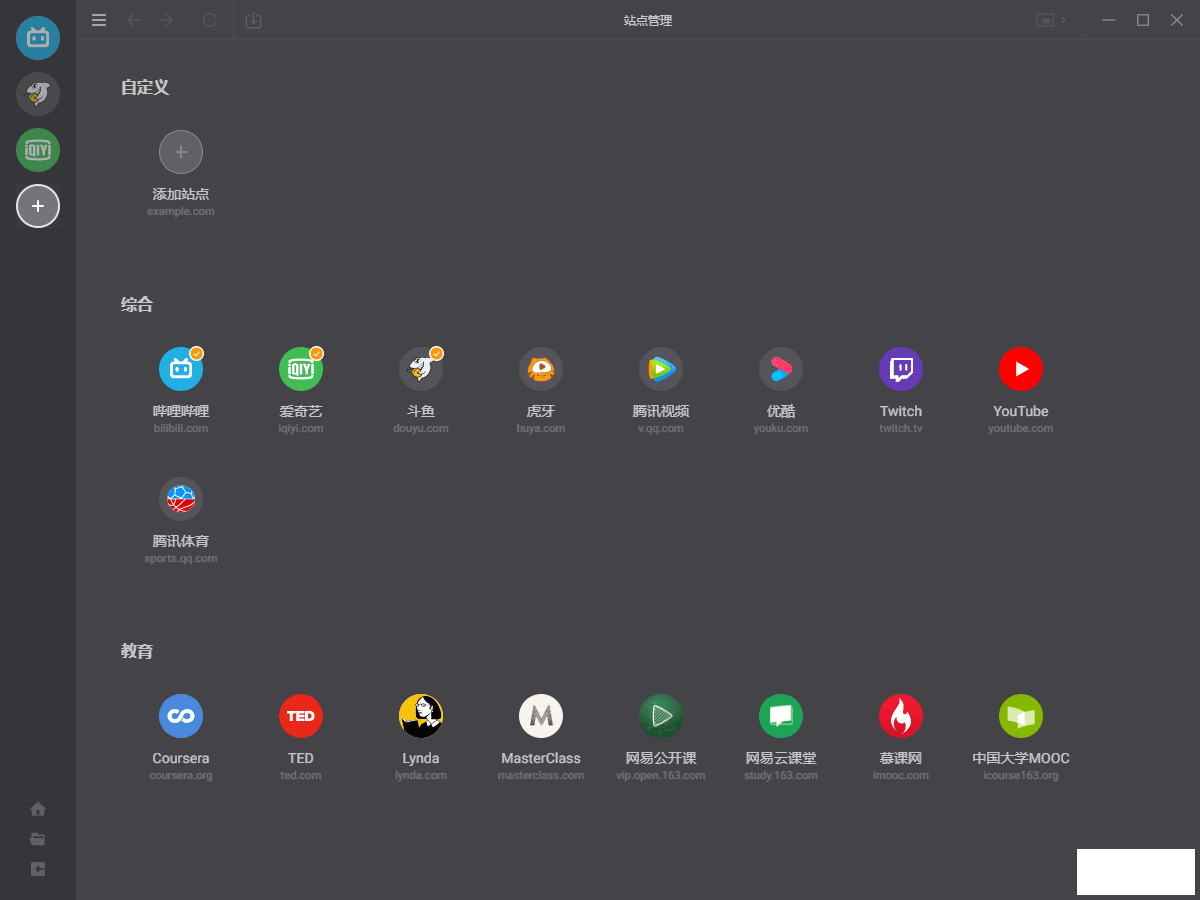This screenshot has height=900, width=1200.
Task: Click the twitch.tv address text
Action: click(x=901, y=428)
